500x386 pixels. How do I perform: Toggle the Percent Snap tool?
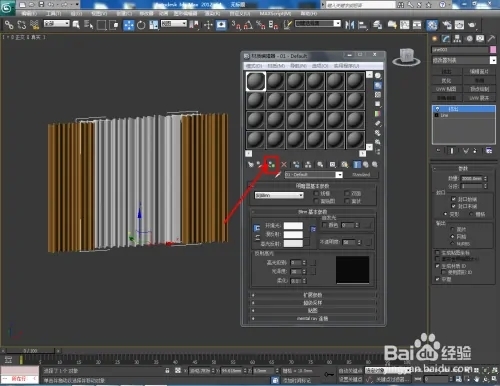pos(261,25)
